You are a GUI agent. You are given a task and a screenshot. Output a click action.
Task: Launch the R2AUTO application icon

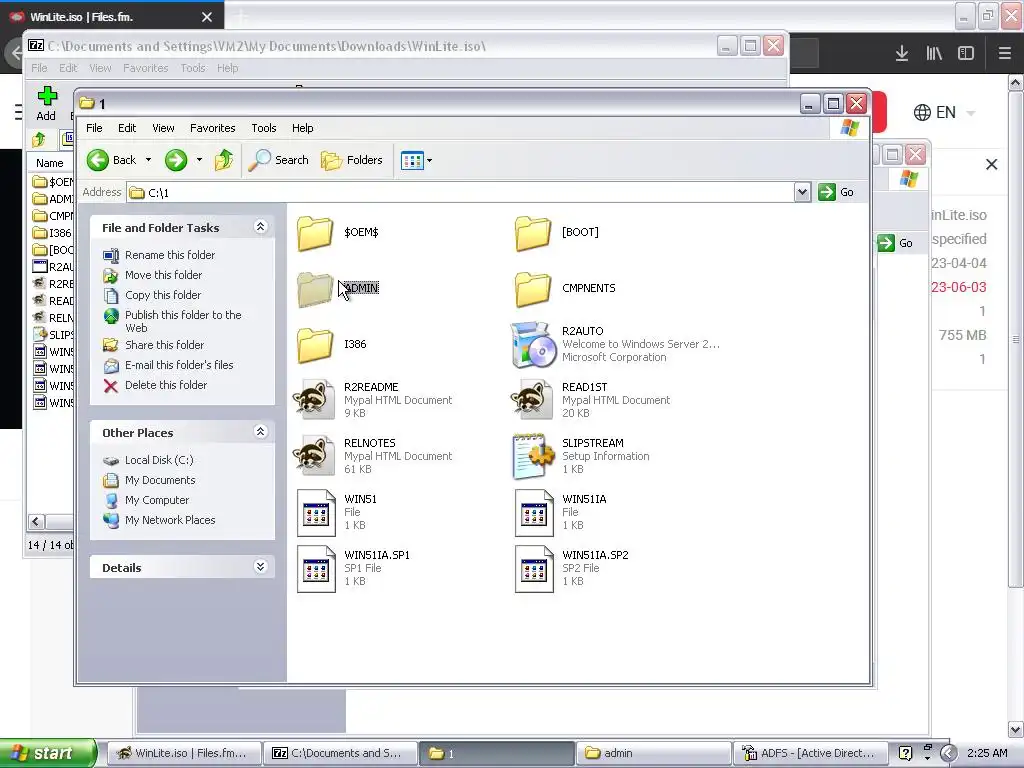(x=533, y=344)
